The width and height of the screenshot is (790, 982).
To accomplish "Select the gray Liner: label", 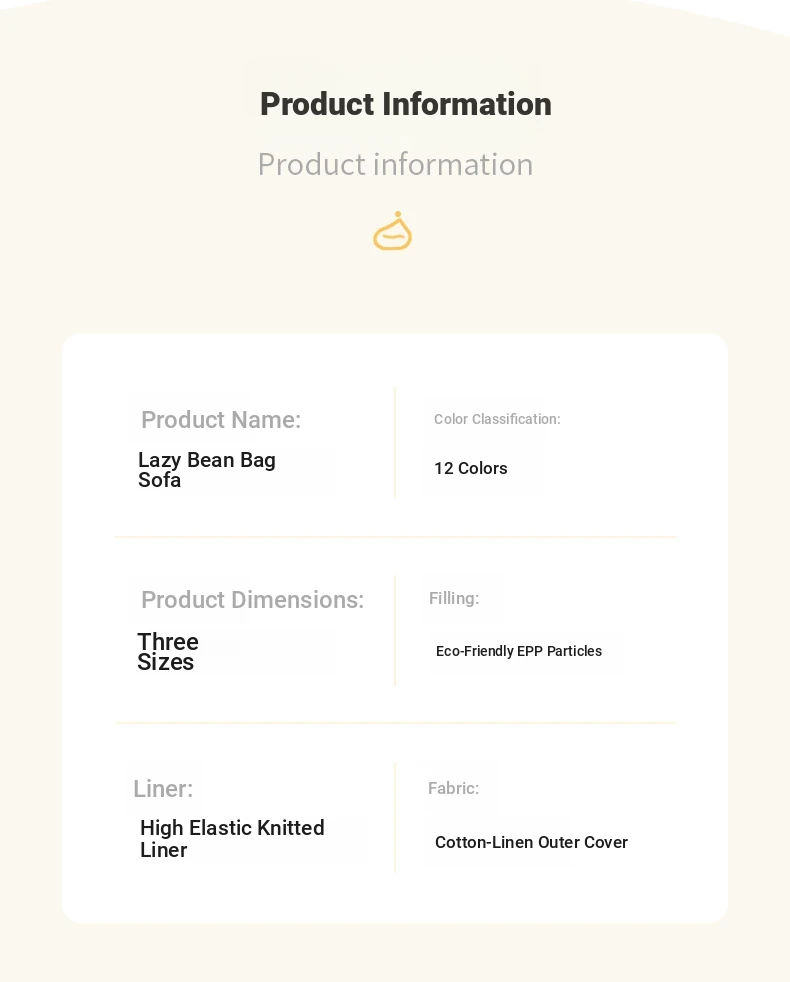I will pos(163,789).
